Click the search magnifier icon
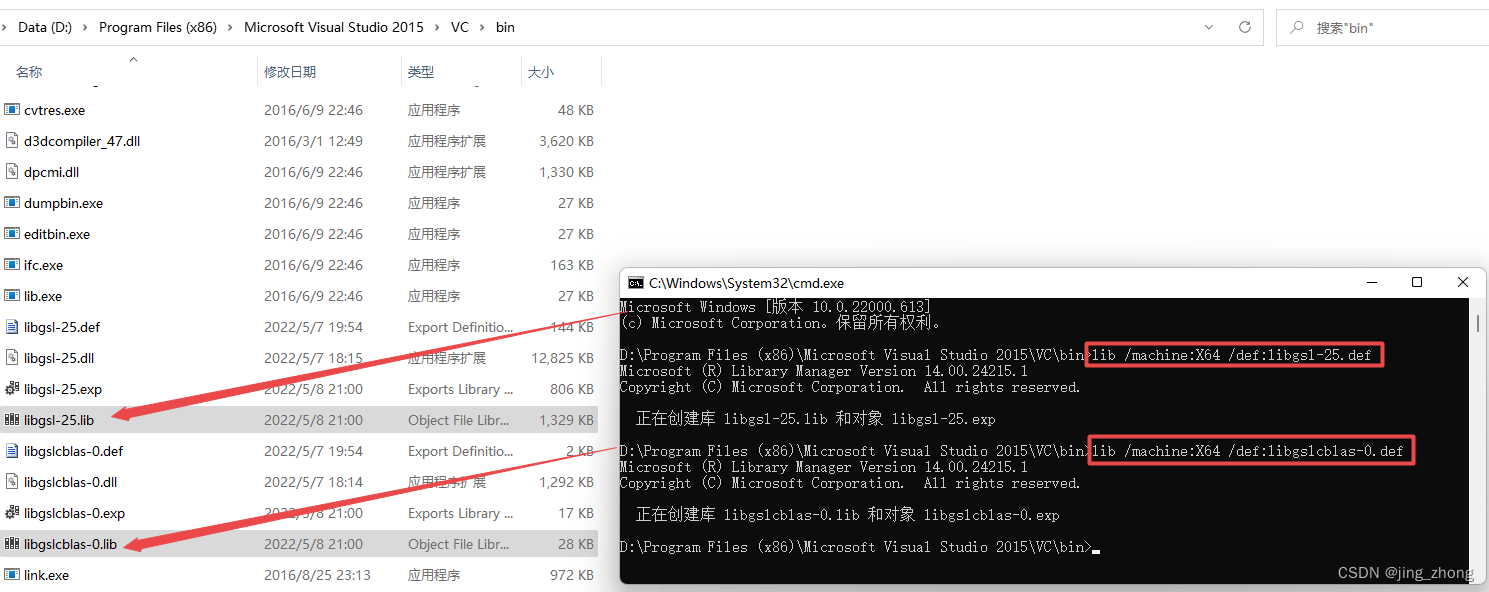Image resolution: width=1489 pixels, height=592 pixels. pyautogui.click(x=1297, y=28)
